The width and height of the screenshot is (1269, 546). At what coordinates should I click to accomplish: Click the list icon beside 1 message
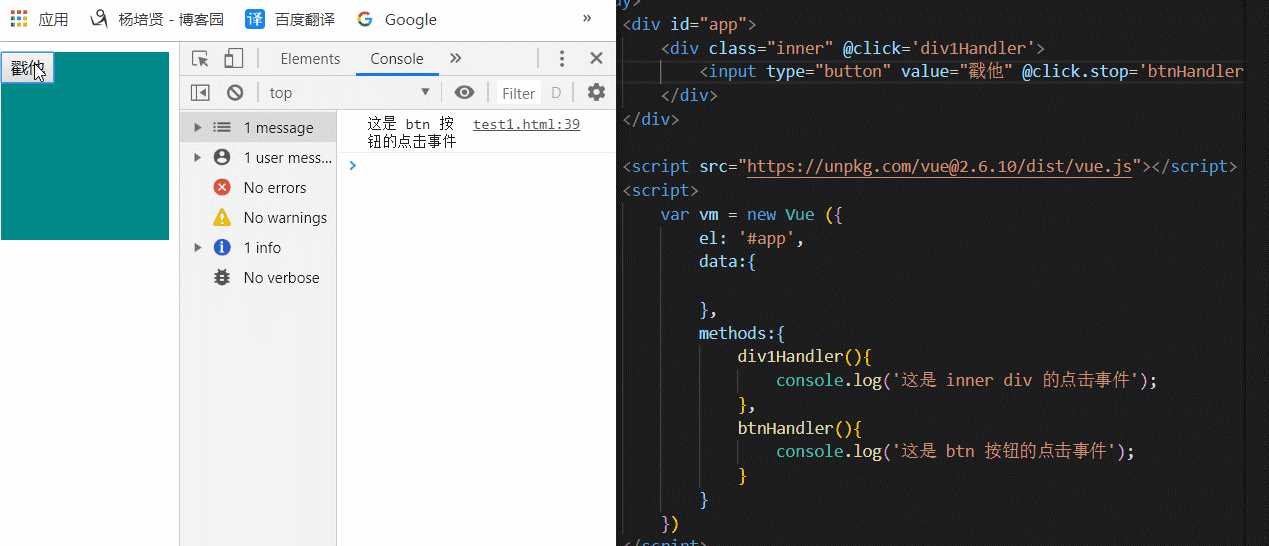[x=222, y=128]
